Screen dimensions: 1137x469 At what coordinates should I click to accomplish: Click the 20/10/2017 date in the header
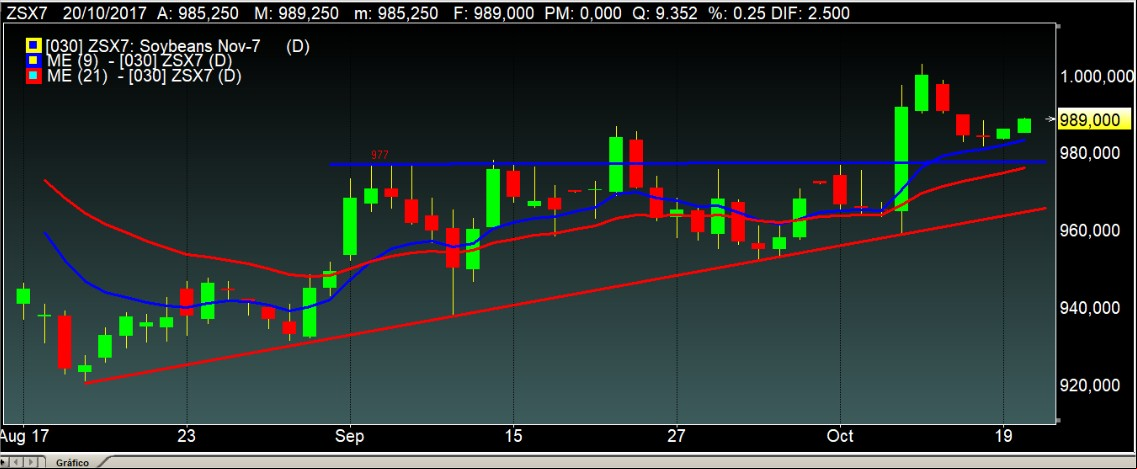(104, 12)
